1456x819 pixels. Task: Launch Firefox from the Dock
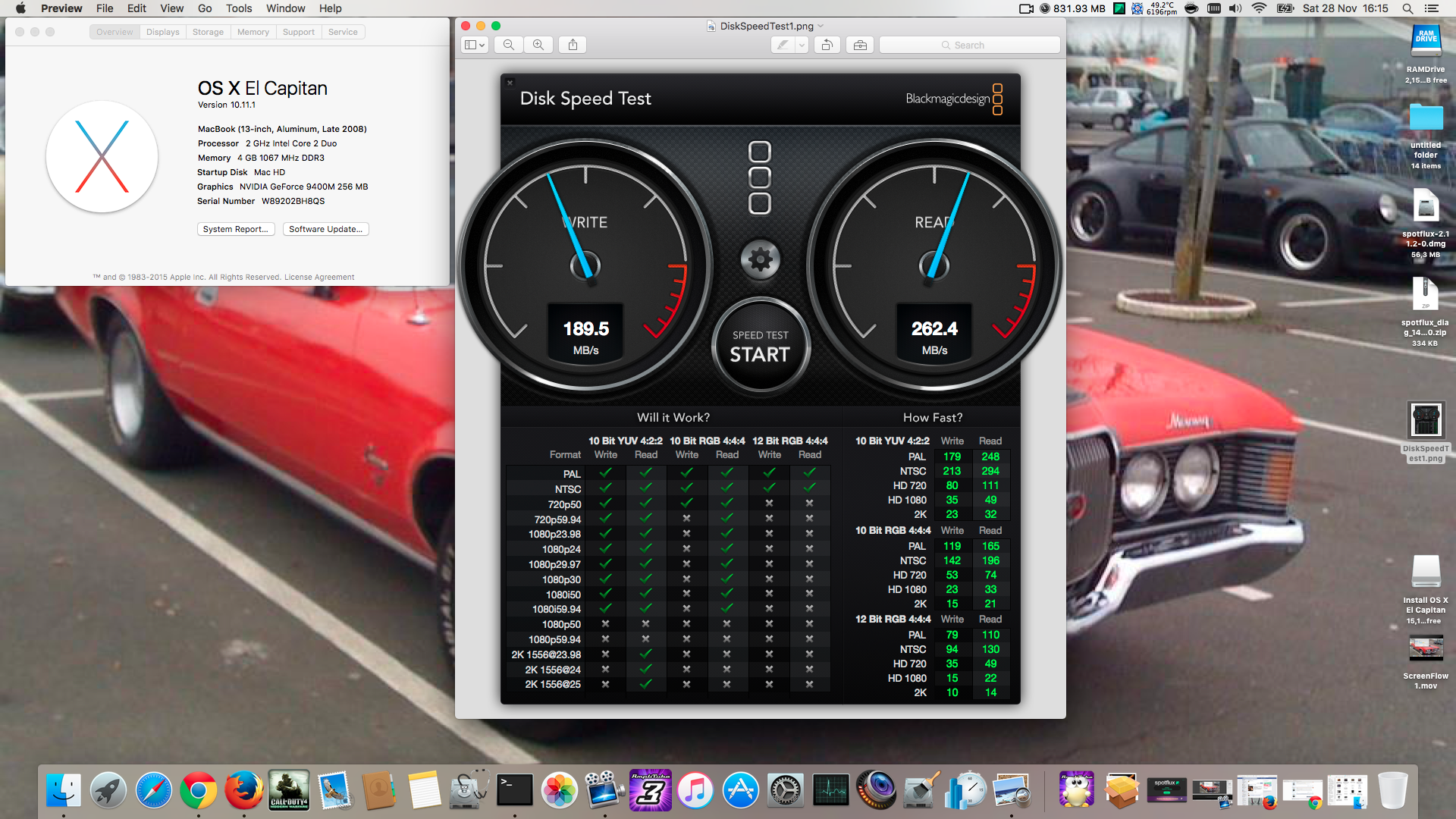tap(243, 791)
